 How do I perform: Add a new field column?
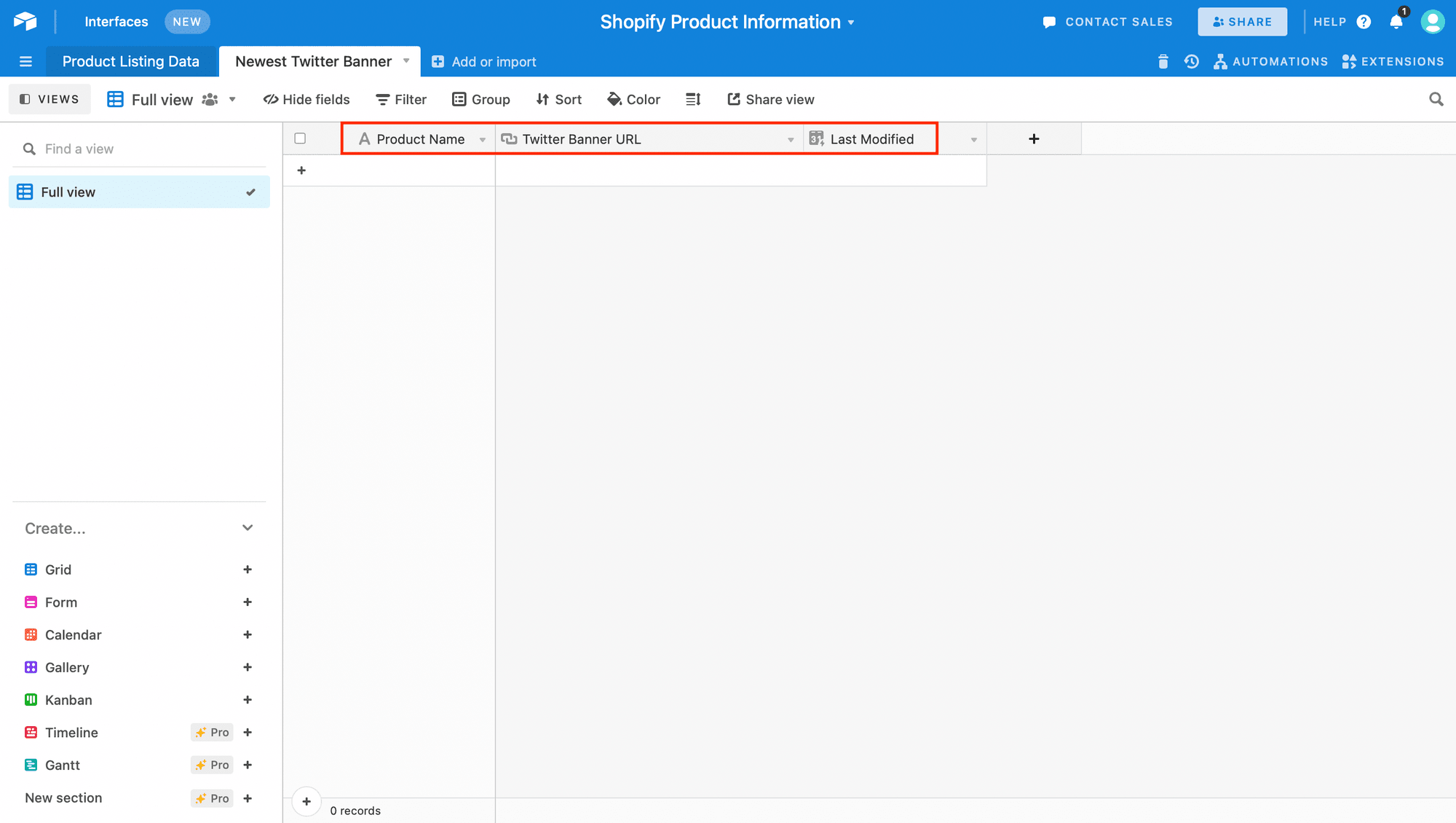coord(1033,138)
